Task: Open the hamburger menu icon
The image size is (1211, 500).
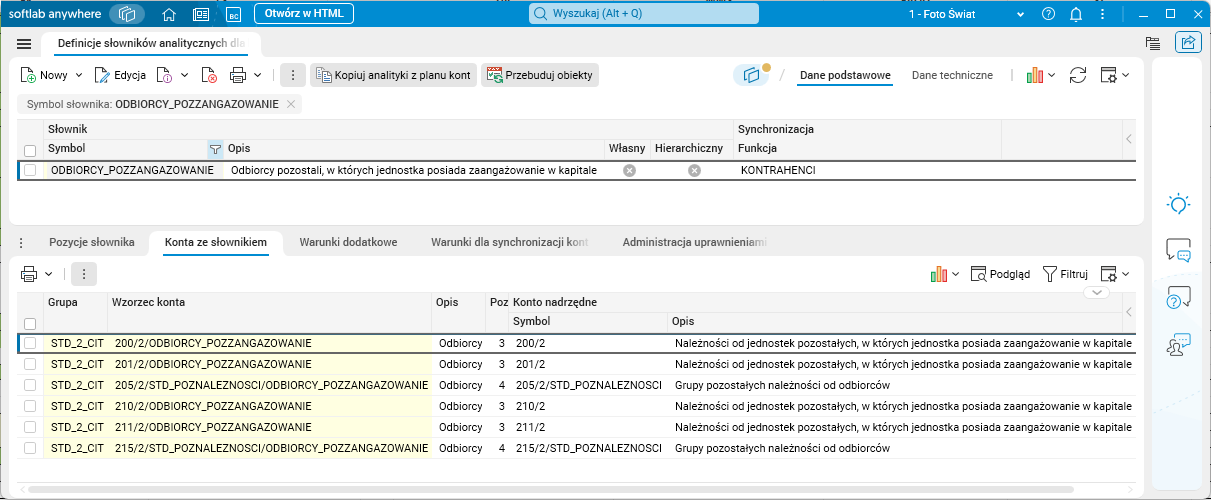Action: click(x=25, y=44)
